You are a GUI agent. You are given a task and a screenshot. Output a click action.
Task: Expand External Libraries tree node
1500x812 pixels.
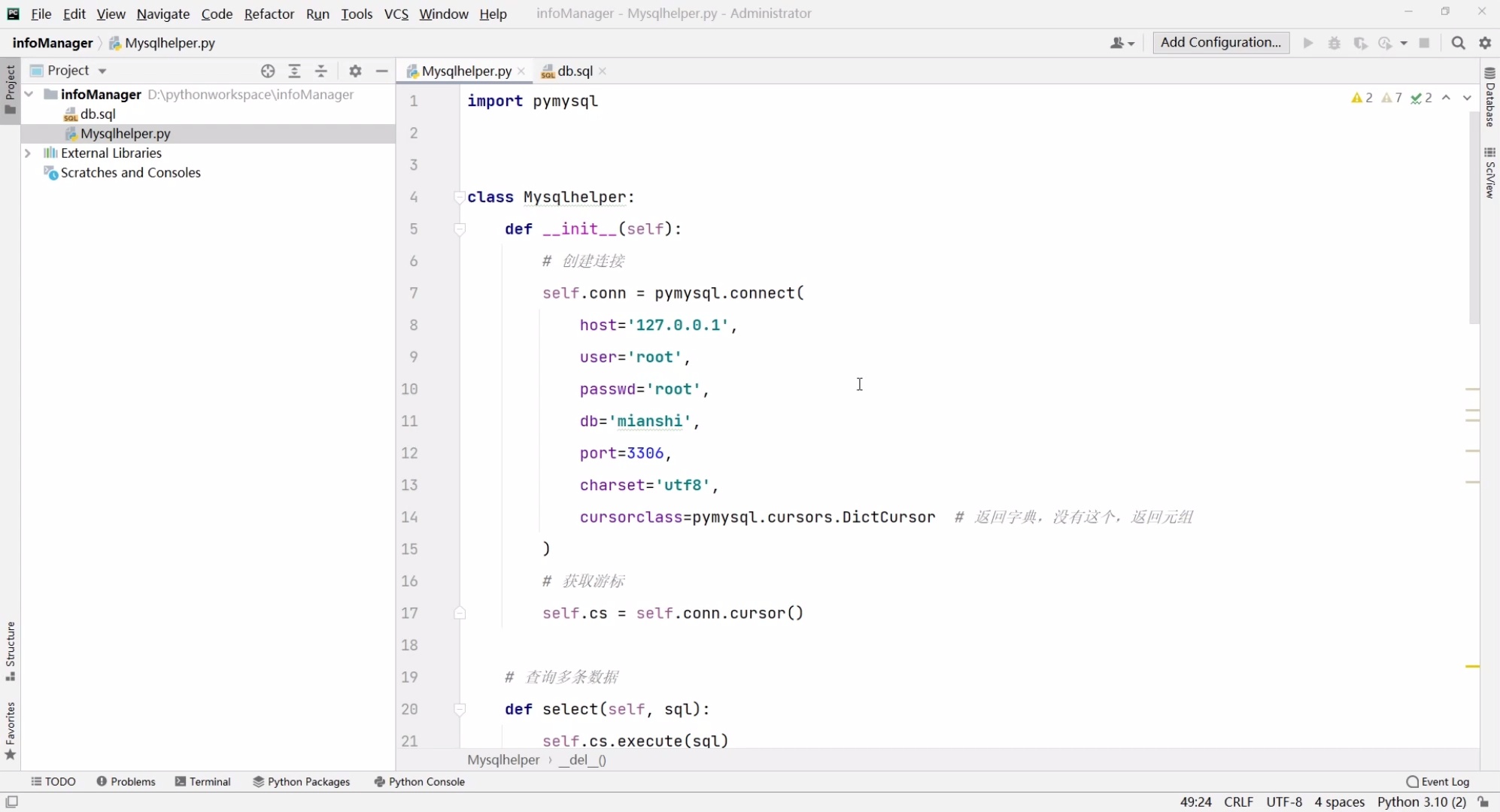(28, 153)
